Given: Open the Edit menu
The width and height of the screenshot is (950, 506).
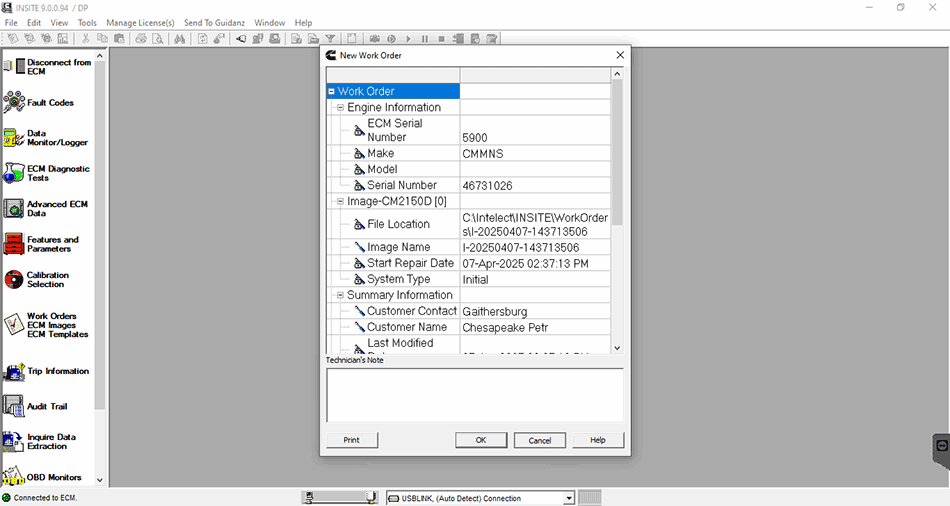Looking at the screenshot, I should tap(34, 23).
